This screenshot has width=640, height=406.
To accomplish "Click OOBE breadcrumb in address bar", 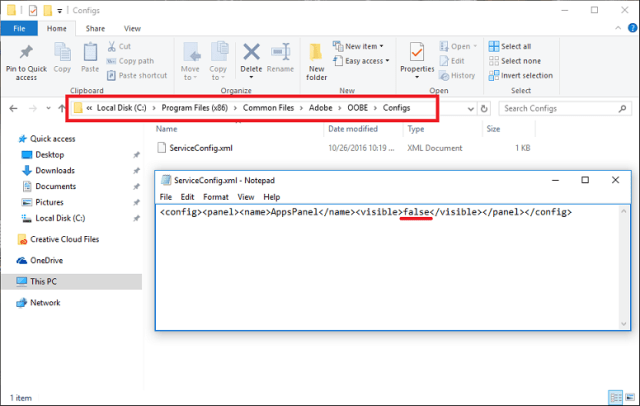I will 358,108.
